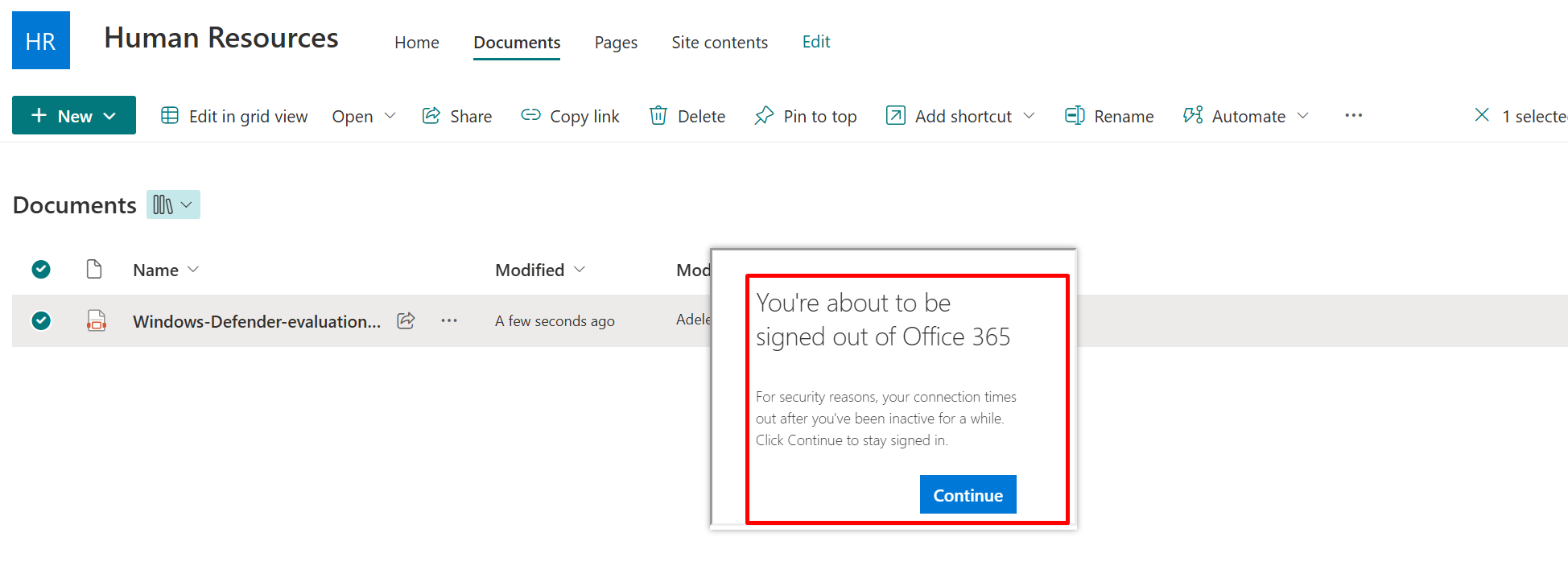
Task: Open the Pages navigation tab
Action: 616,42
